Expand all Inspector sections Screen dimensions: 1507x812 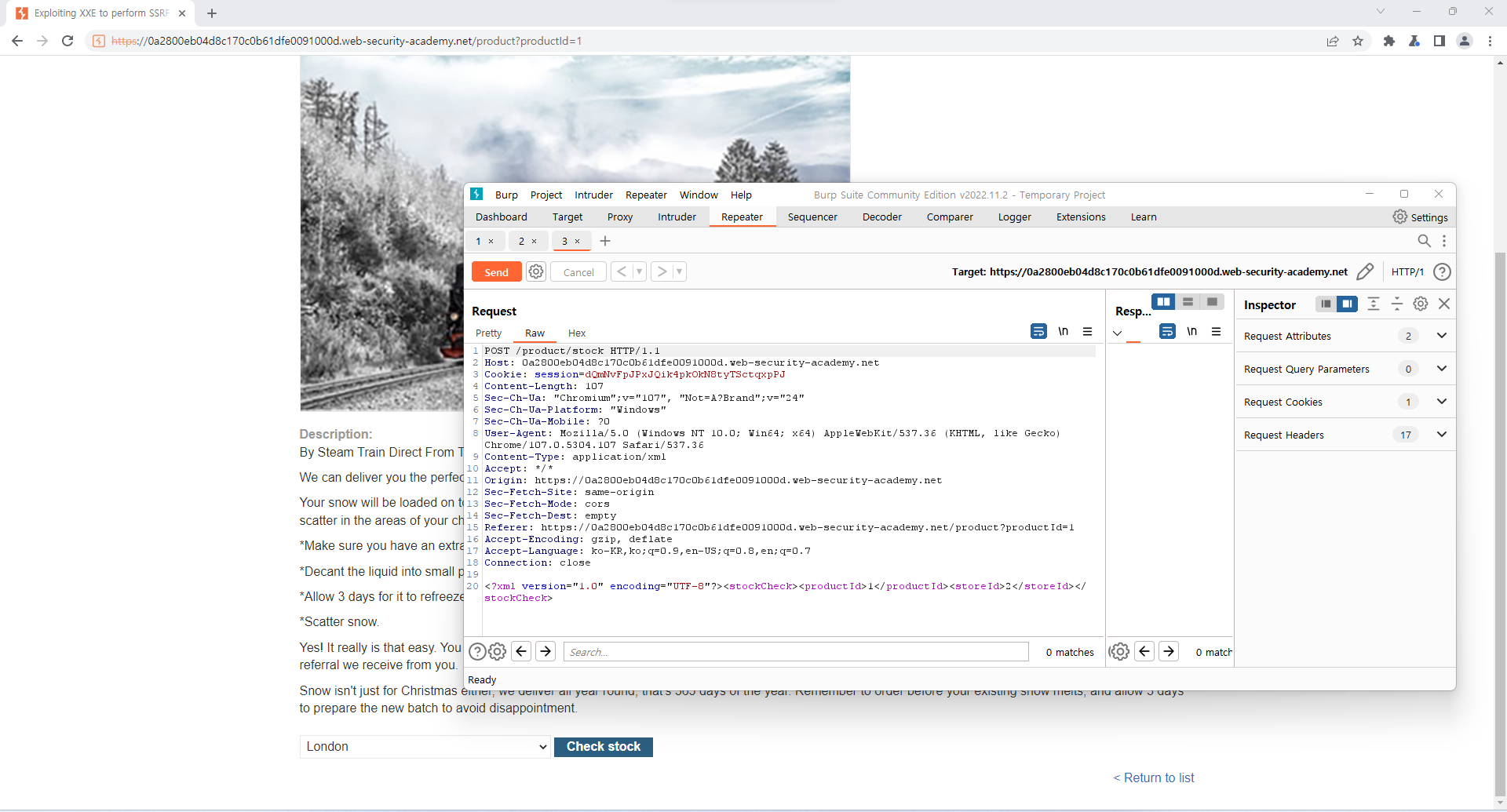coord(1374,304)
